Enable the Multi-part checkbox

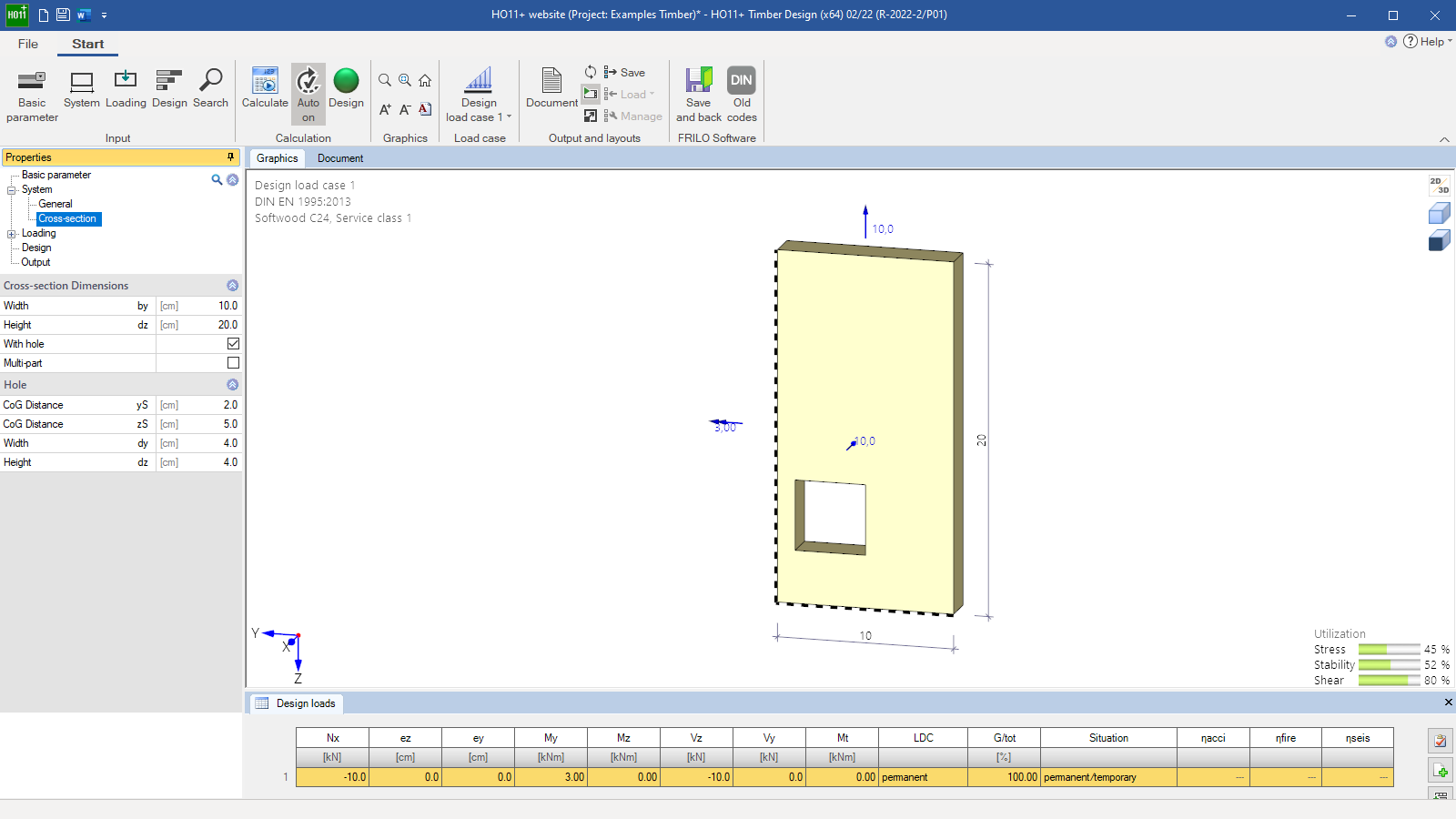coord(233,363)
